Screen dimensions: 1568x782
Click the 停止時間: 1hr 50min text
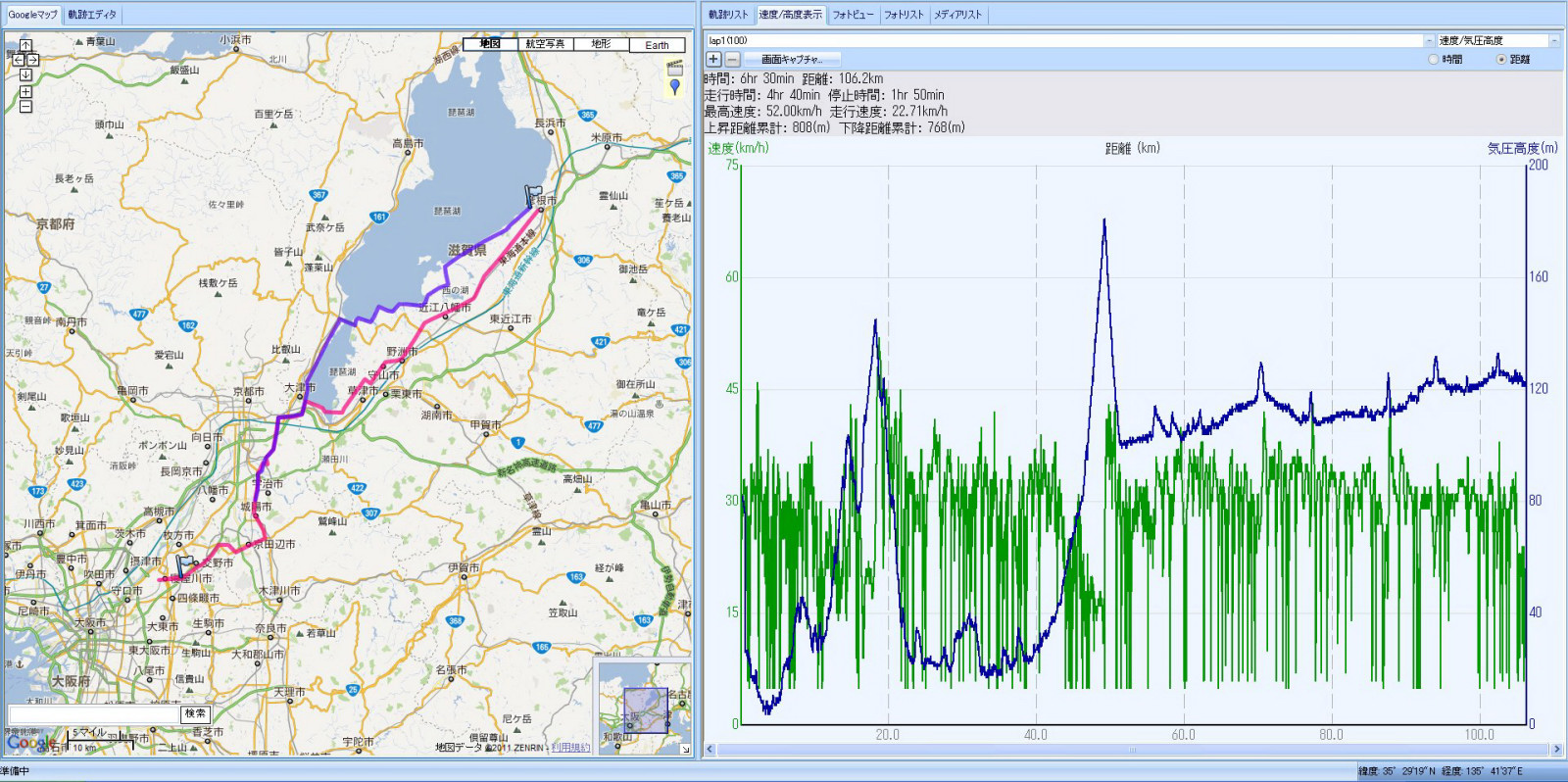886,95
